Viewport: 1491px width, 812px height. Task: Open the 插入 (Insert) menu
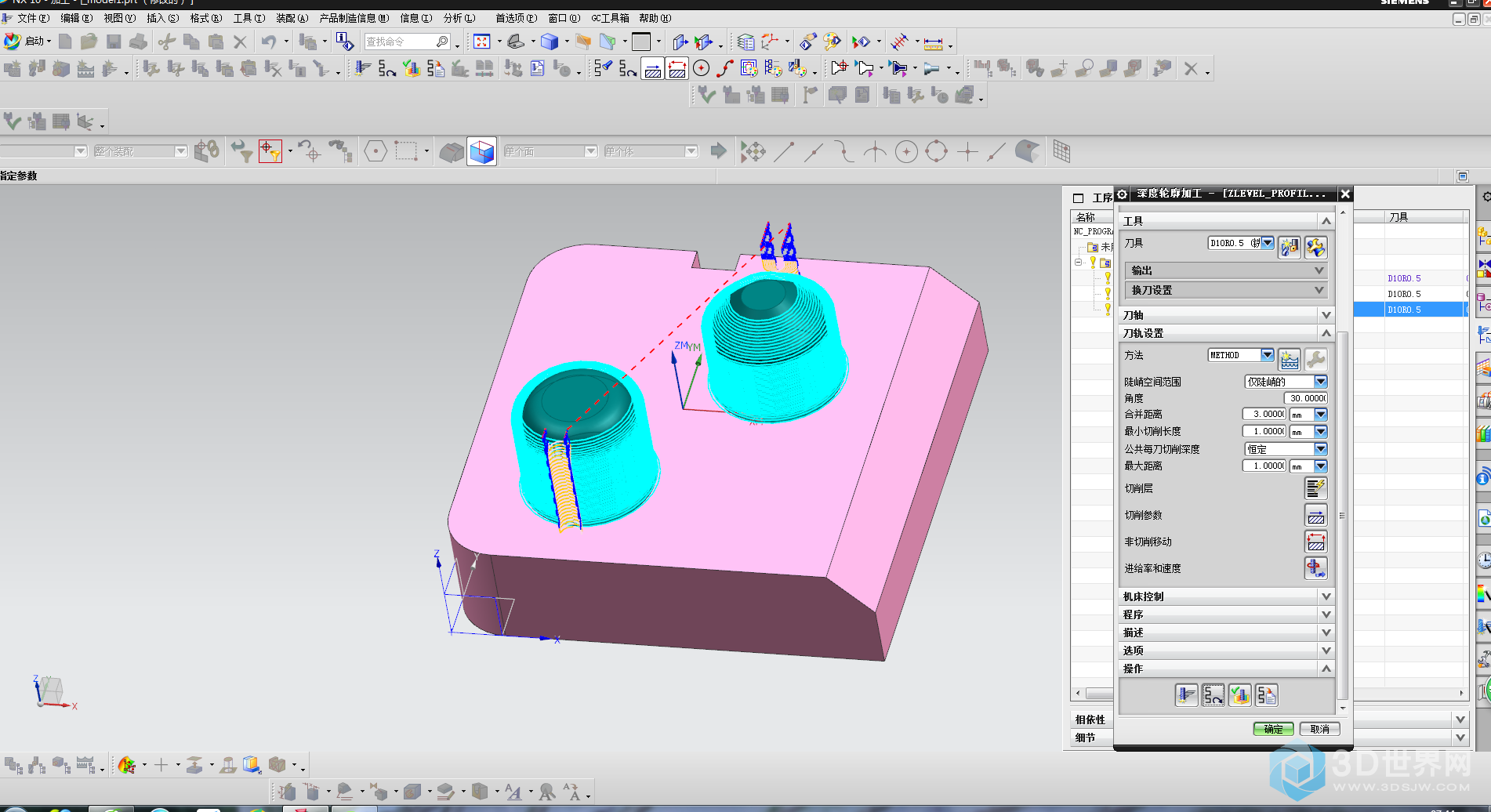[x=162, y=18]
